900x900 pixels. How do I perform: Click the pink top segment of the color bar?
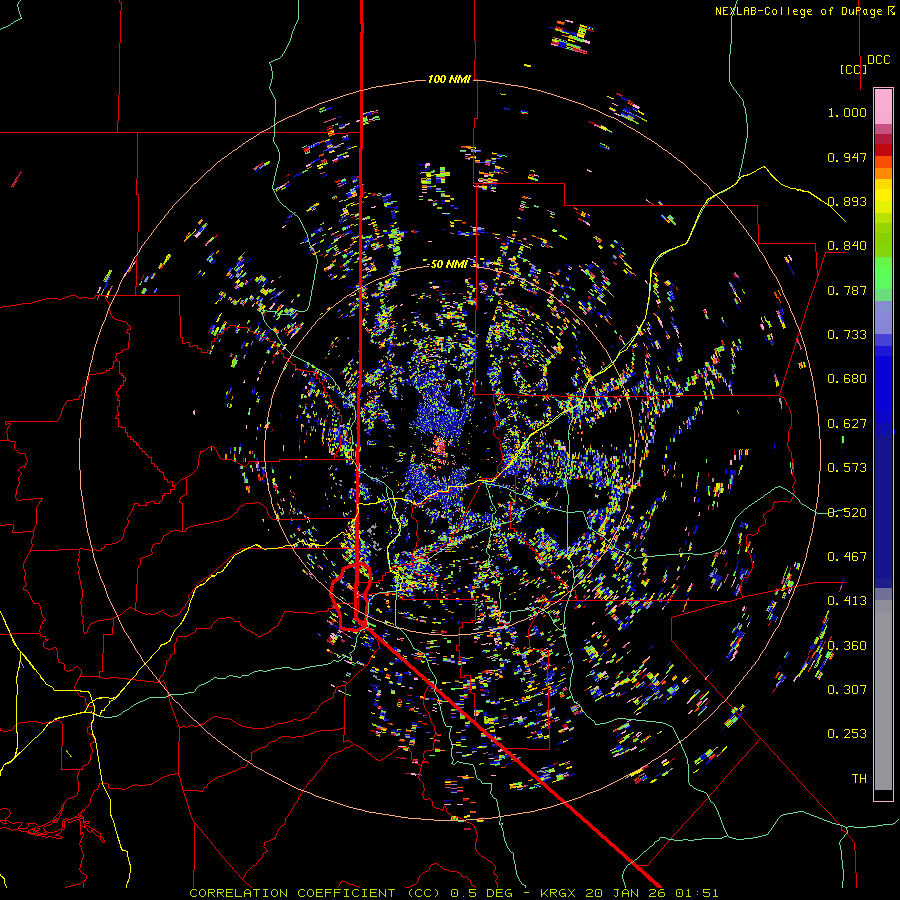[883, 106]
